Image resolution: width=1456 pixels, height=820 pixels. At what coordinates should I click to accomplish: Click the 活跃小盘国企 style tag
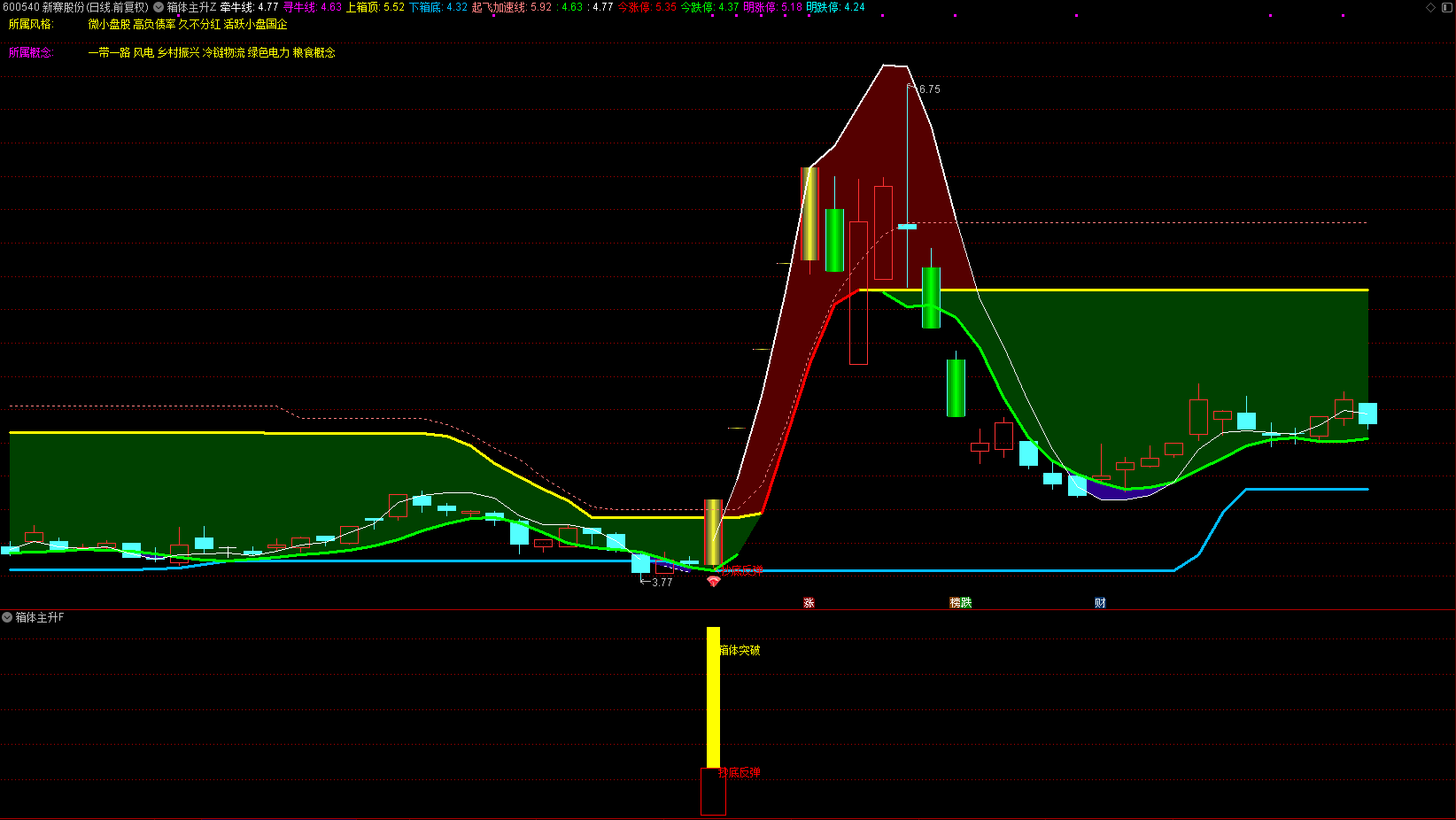pyautogui.click(x=256, y=25)
